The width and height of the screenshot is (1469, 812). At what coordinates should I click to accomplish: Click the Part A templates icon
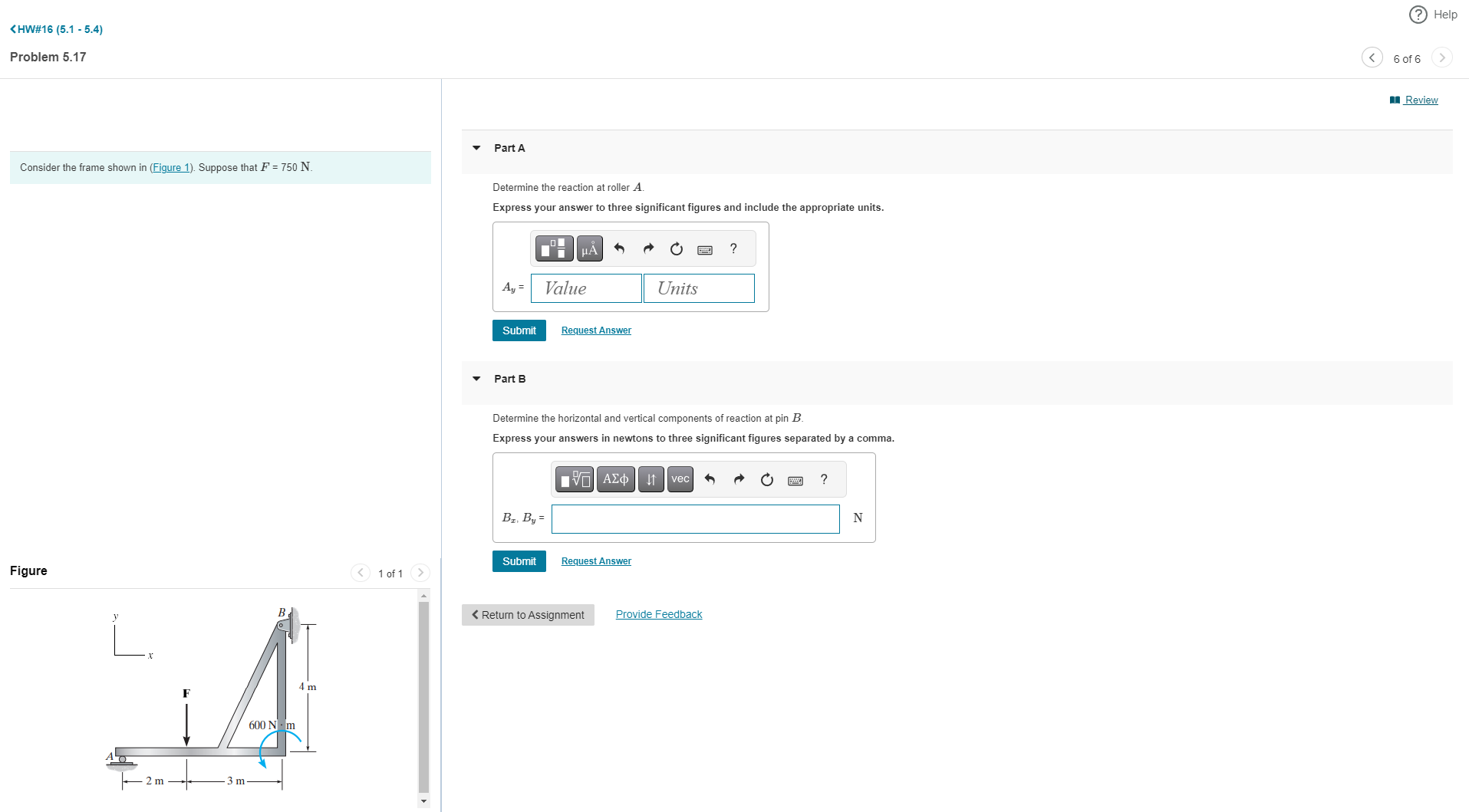tap(554, 248)
